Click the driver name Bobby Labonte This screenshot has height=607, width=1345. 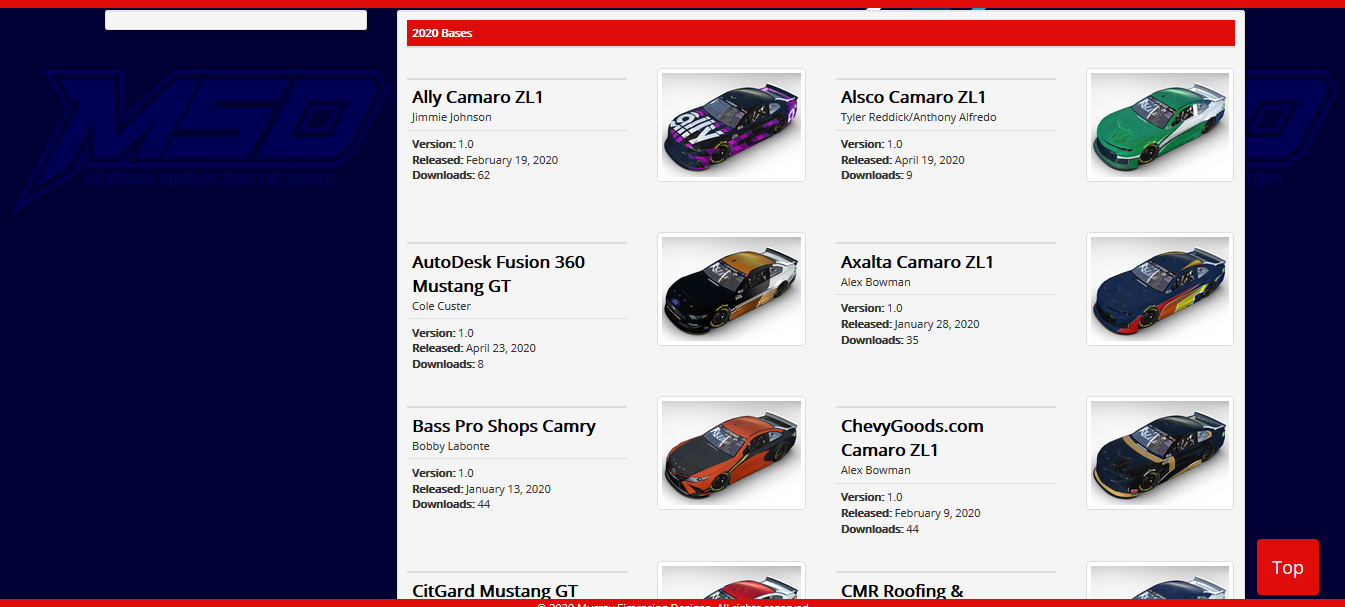451,446
